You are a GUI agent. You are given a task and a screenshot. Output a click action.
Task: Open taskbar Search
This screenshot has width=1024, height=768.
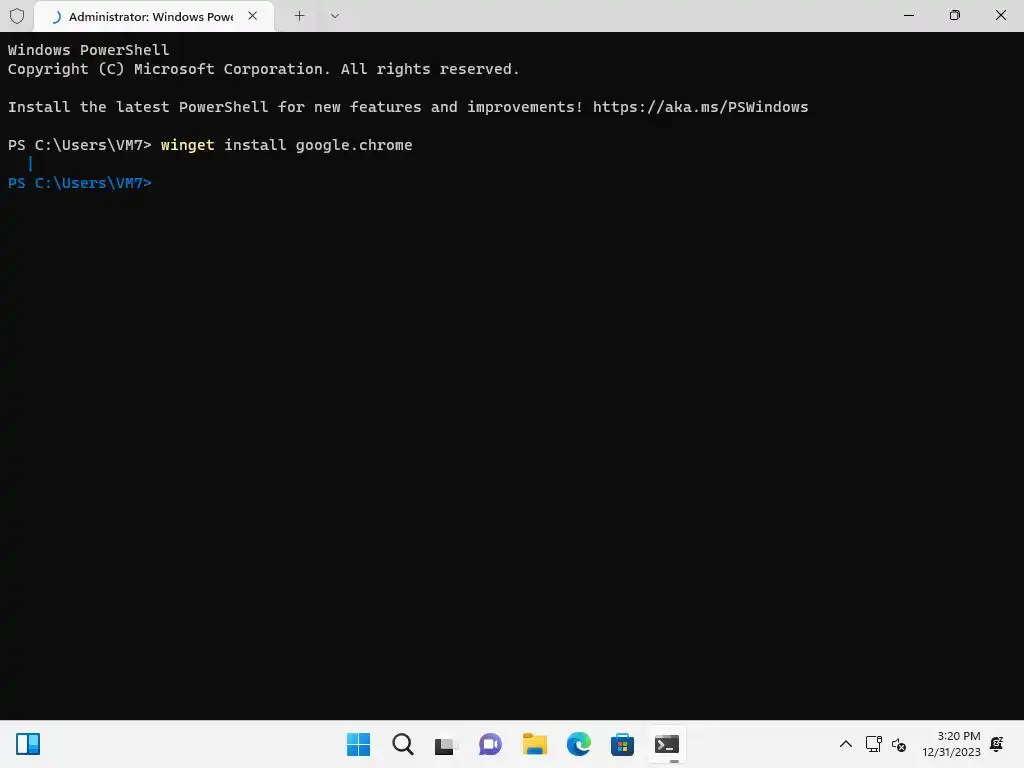(402, 744)
